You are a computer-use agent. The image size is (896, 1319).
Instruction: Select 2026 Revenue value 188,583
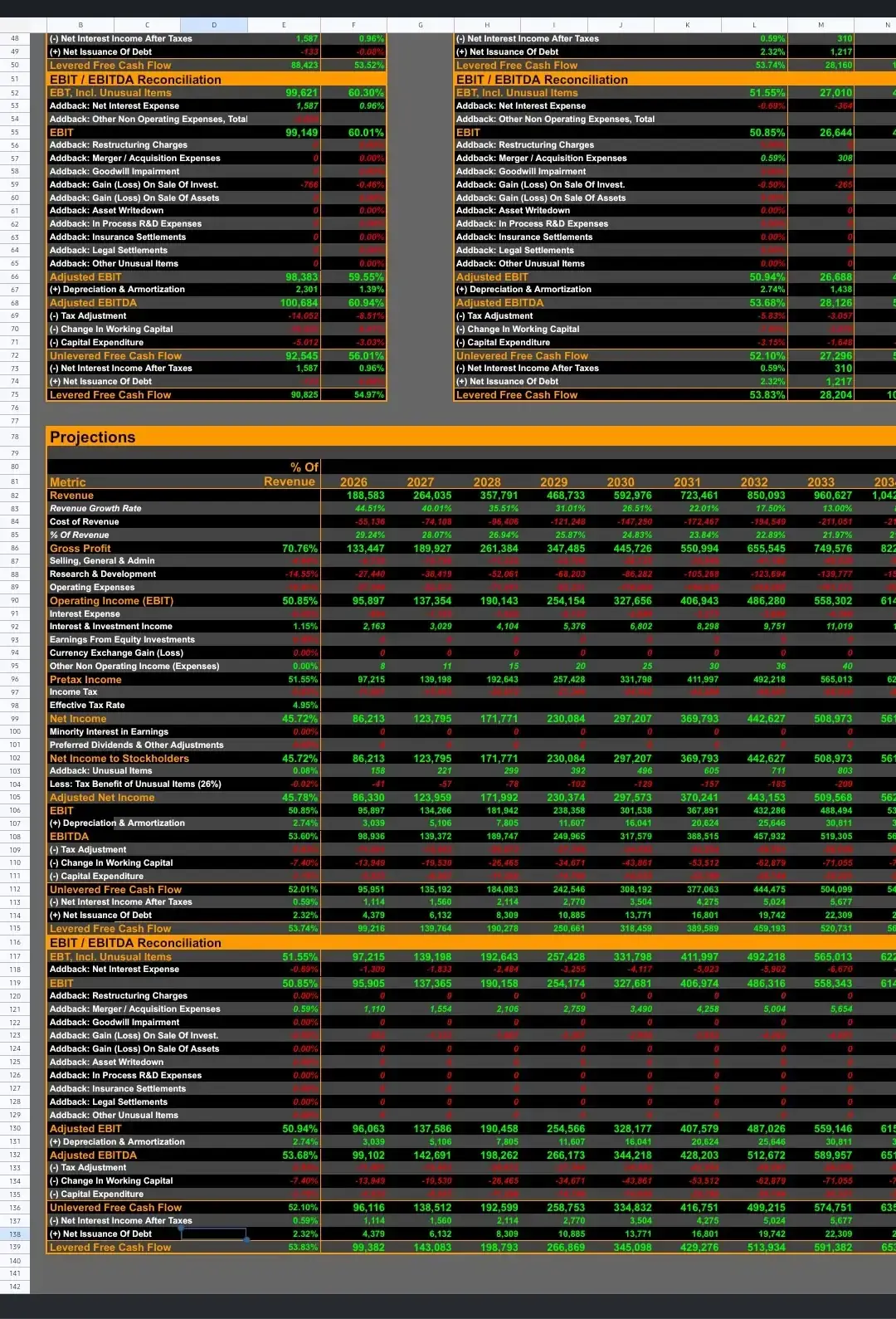coord(365,496)
